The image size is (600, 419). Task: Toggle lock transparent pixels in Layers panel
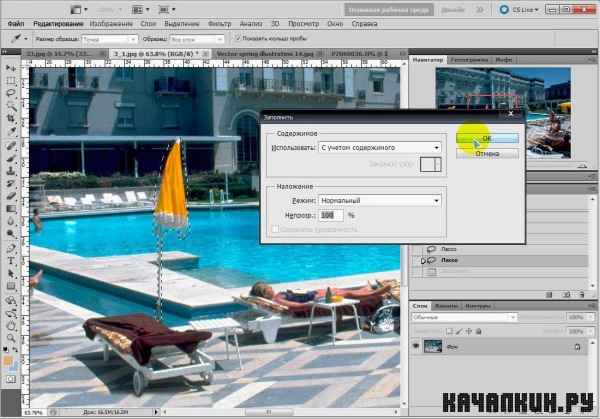click(x=450, y=332)
